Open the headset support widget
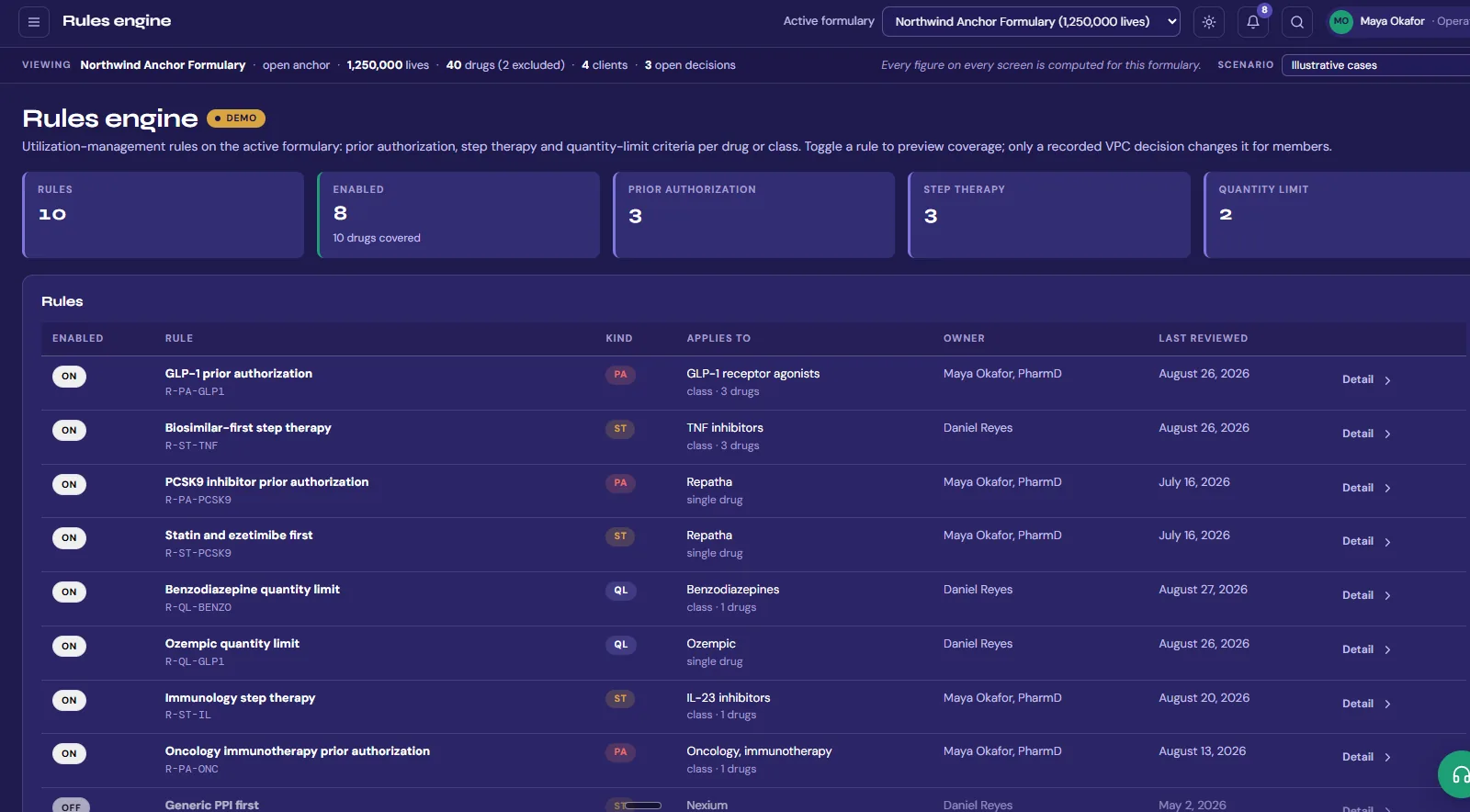The image size is (1470, 812). click(x=1459, y=775)
